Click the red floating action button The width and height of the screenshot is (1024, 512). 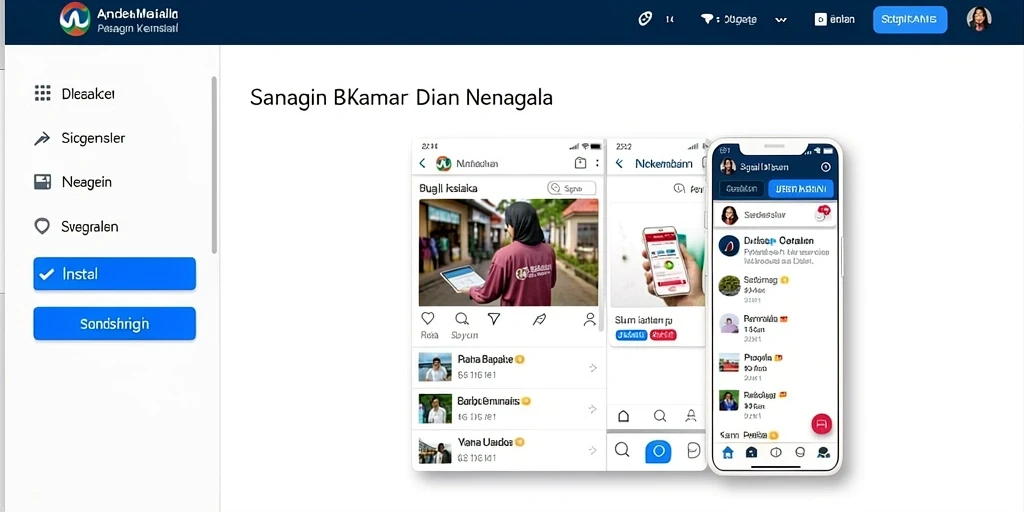pyautogui.click(x=822, y=424)
